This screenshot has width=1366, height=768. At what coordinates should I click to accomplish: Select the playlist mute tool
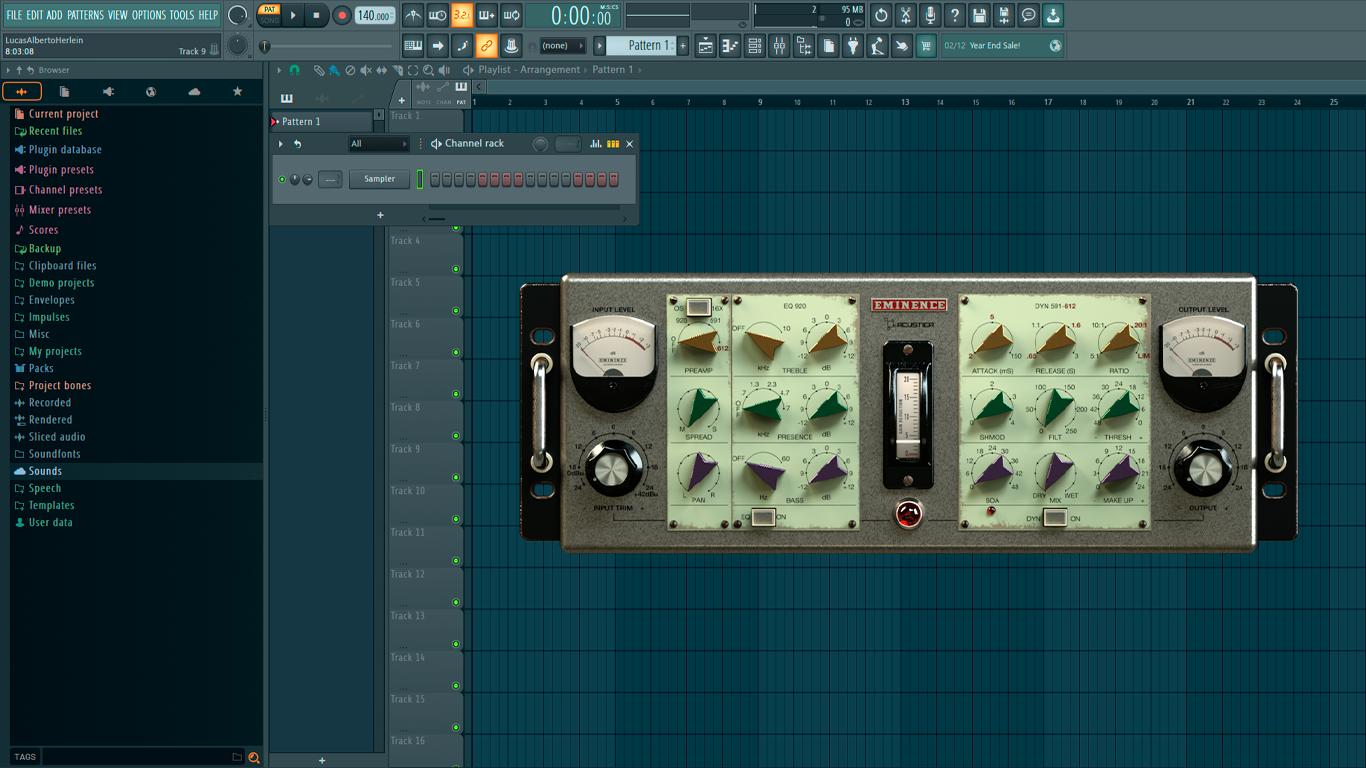[x=366, y=70]
